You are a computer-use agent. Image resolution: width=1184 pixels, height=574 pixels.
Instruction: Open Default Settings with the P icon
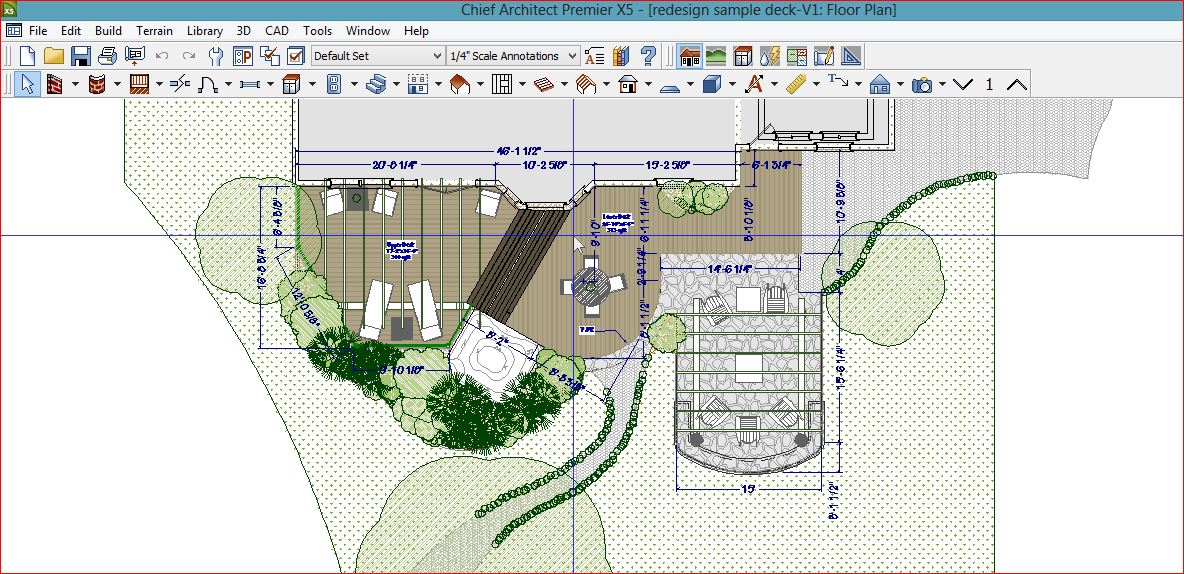pos(242,56)
